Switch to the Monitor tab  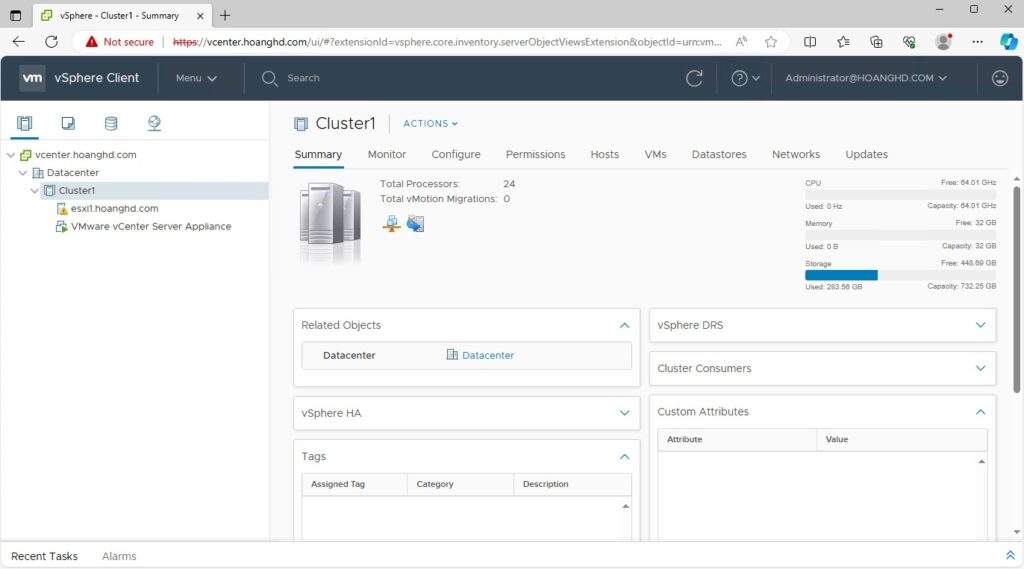[x=387, y=154]
